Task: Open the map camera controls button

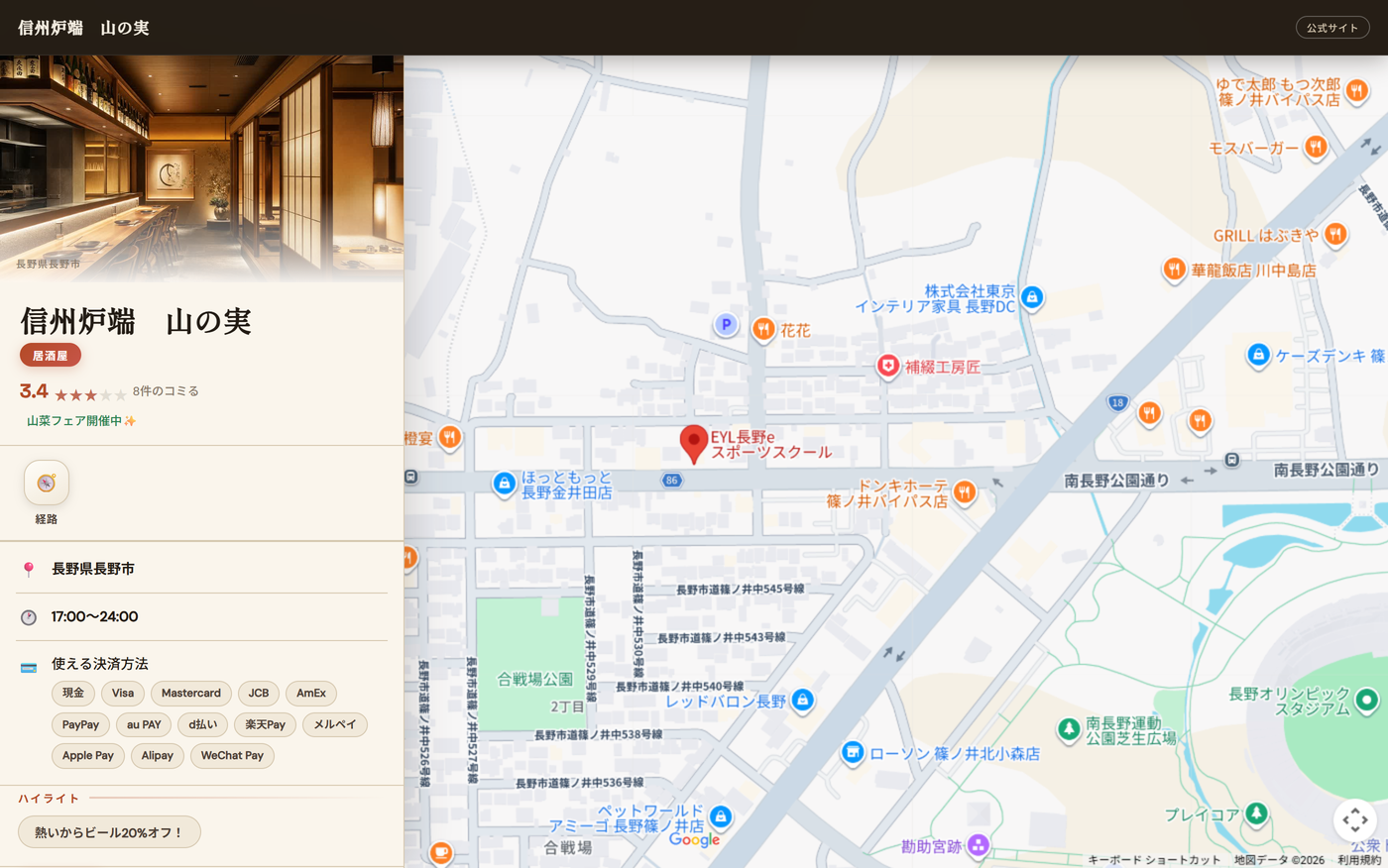Action: [x=1355, y=819]
